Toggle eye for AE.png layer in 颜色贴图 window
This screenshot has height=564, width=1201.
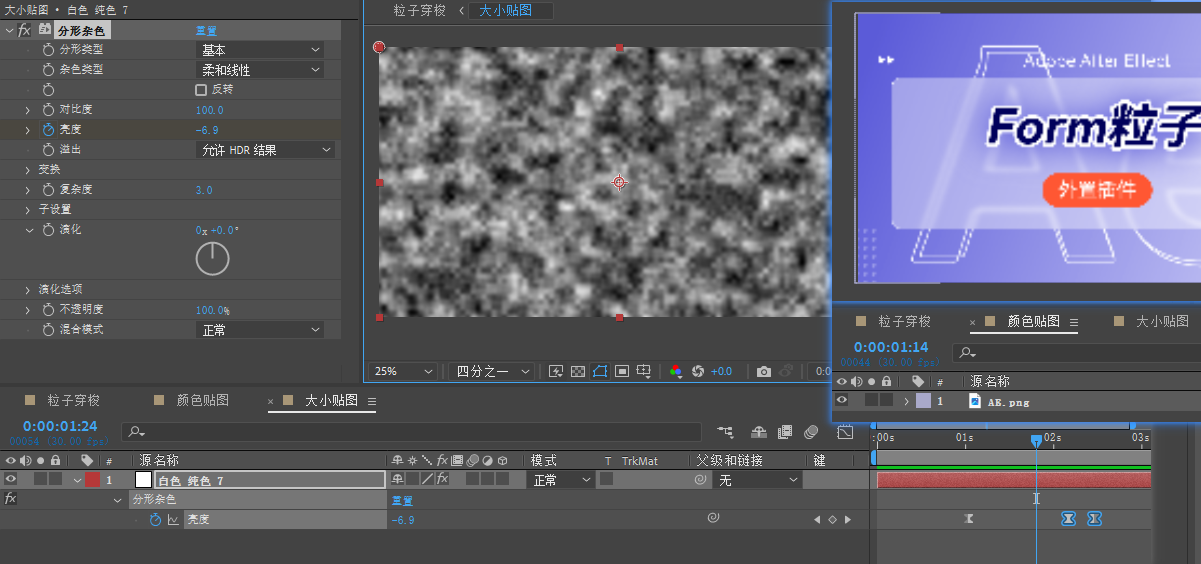point(842,401)
